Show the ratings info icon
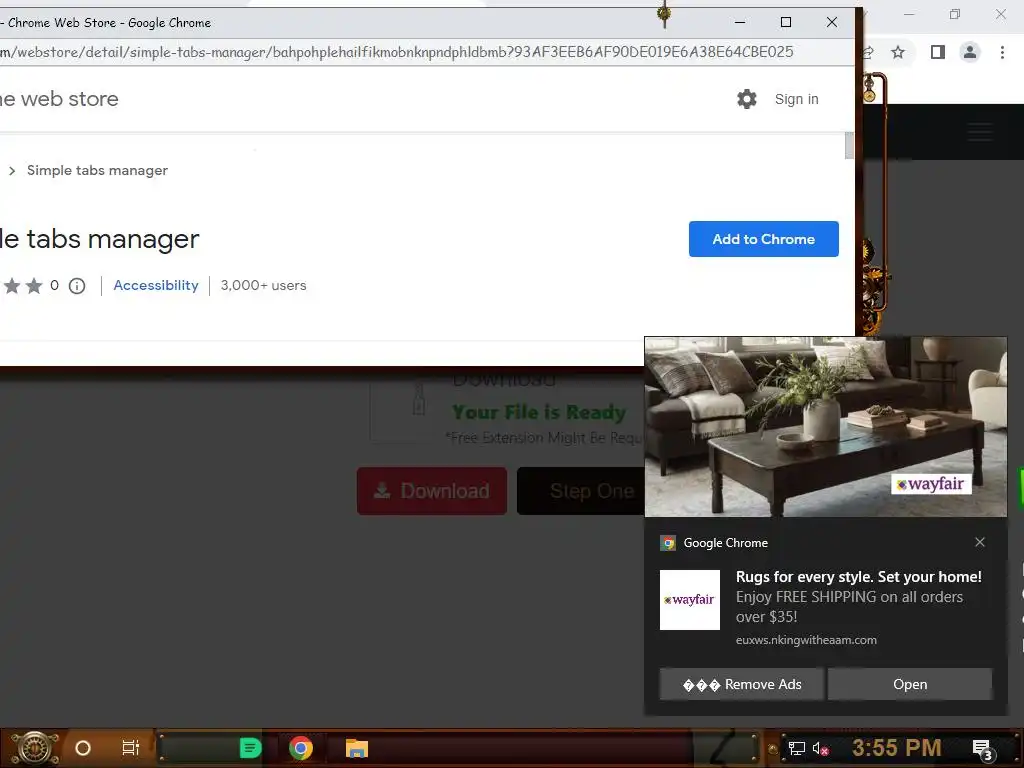 (77, 286)
